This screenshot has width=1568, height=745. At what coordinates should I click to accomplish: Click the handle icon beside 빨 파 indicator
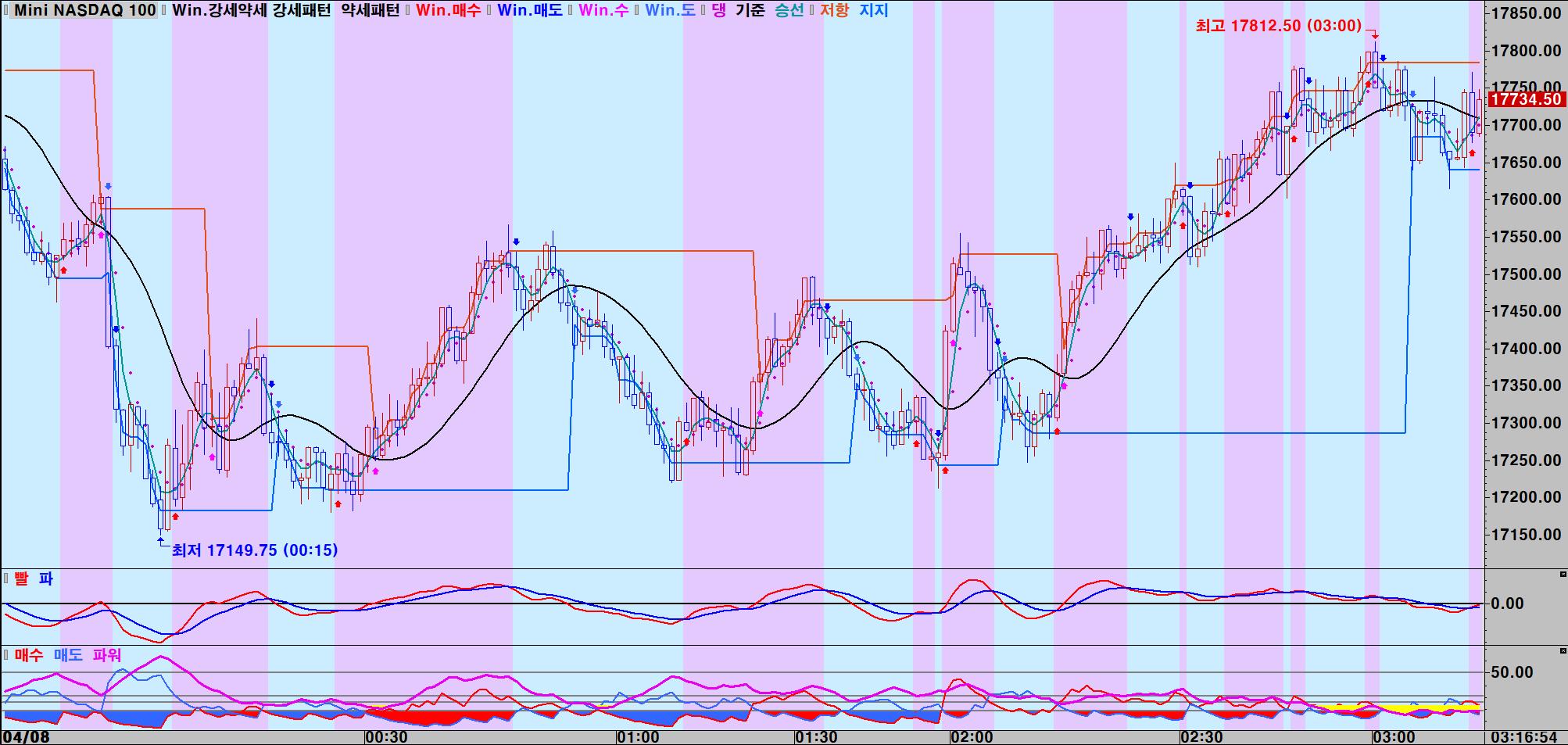(7, 578)
